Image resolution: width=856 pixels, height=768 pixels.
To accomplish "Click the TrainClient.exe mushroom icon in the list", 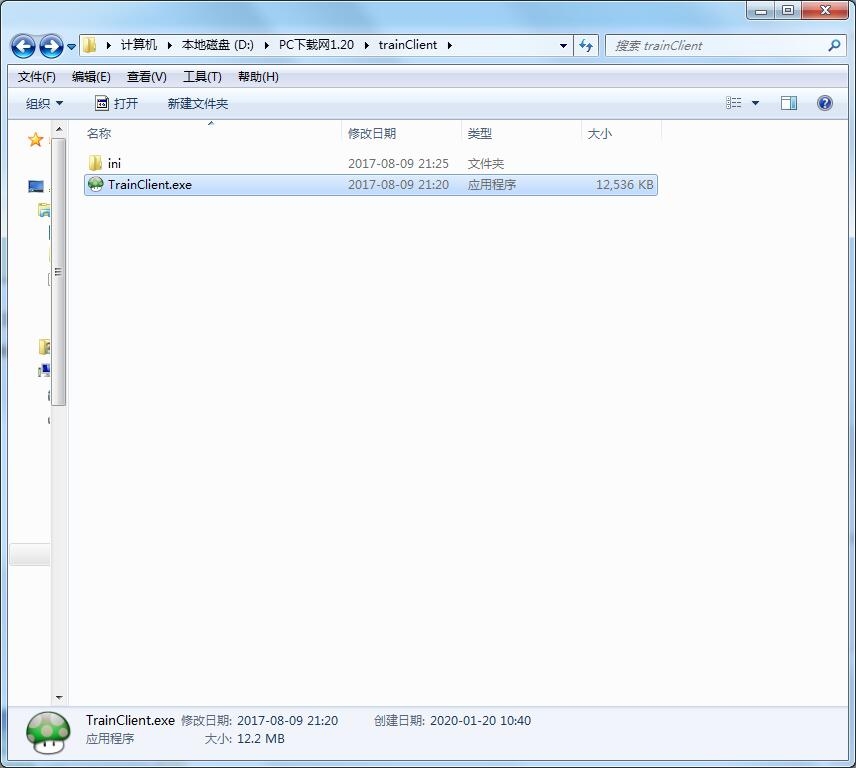I will coord(96,184).
